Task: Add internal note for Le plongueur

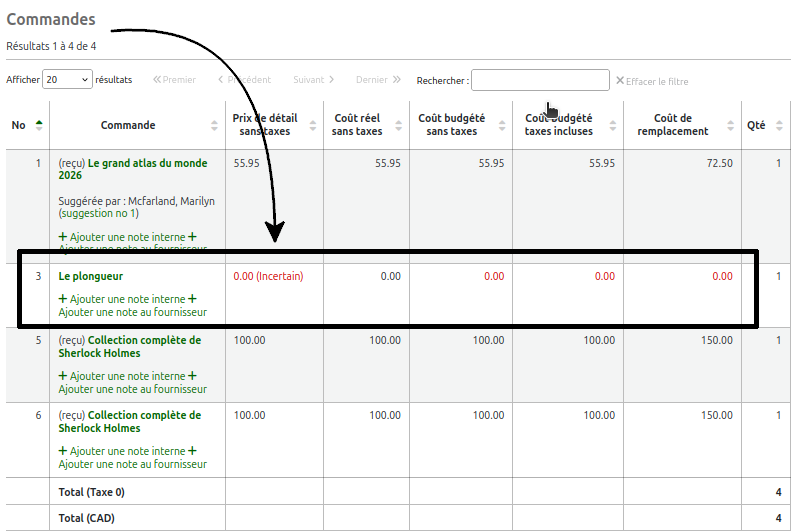Action: tap(122, 299)
